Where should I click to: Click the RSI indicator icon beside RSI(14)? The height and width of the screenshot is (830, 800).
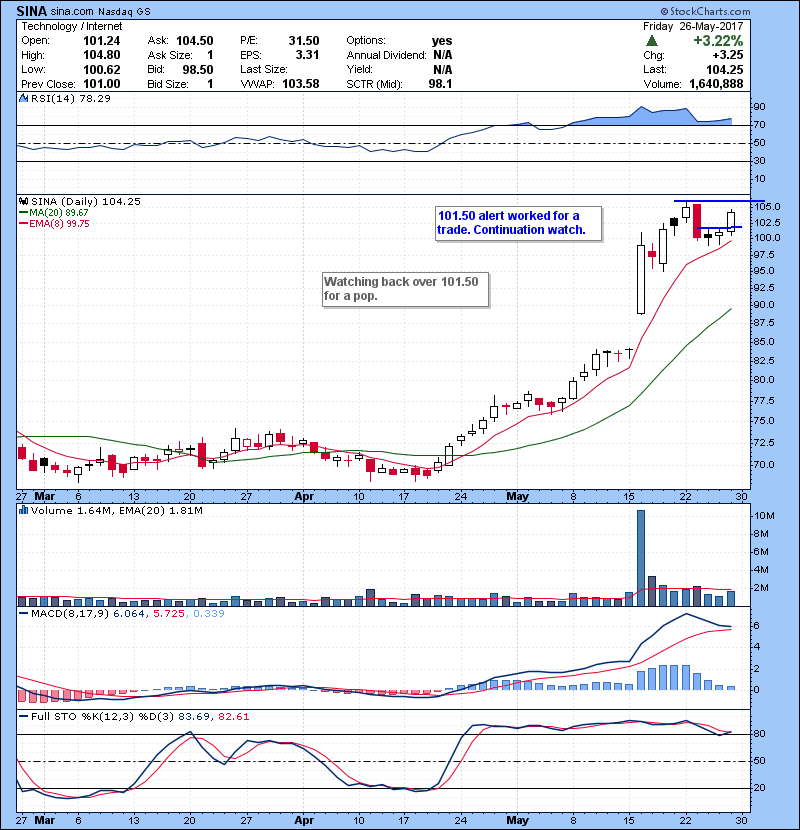tap(23, 98)
